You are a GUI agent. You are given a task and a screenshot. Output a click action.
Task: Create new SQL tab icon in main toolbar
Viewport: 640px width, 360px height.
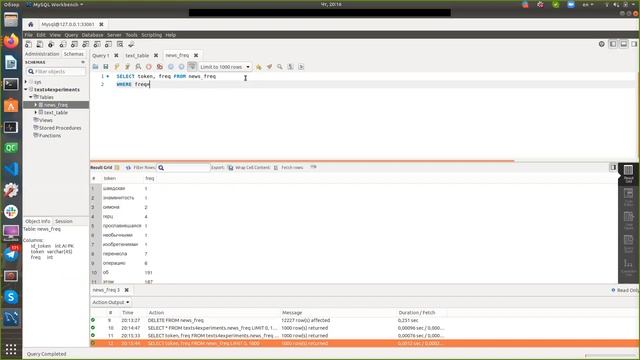[x=28, y=44]
